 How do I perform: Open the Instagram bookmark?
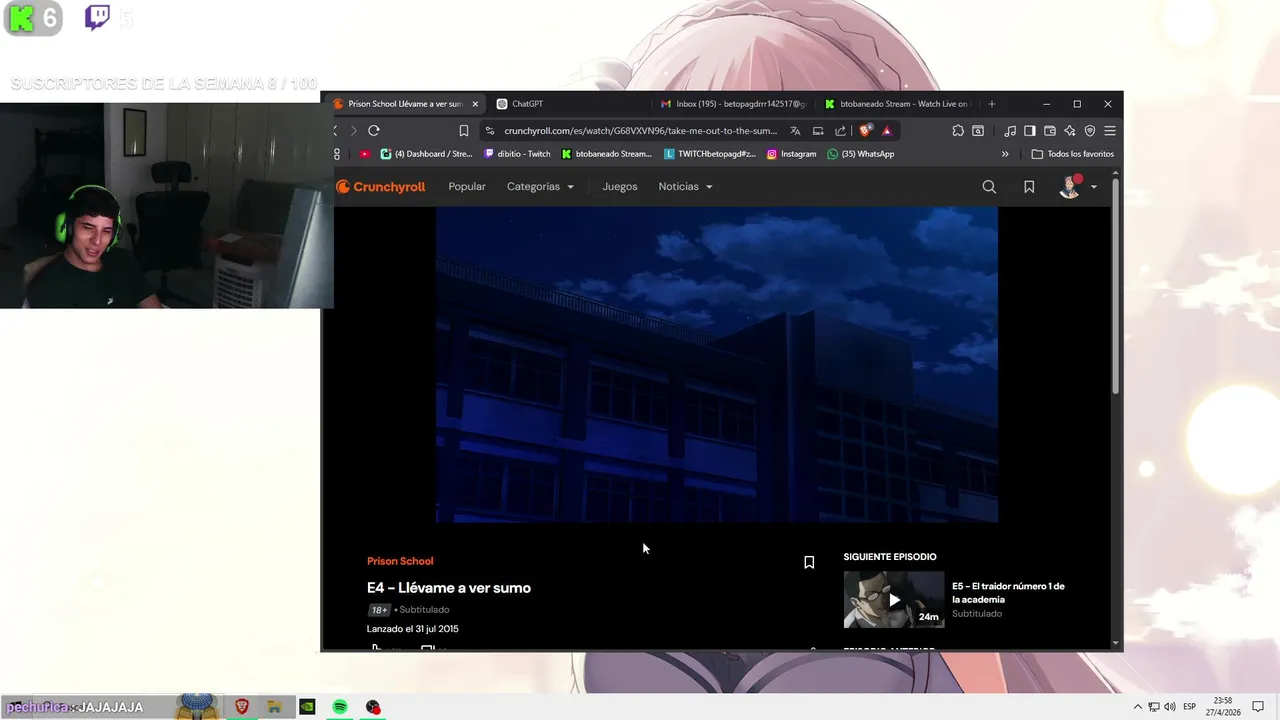(x=791, y=154)
